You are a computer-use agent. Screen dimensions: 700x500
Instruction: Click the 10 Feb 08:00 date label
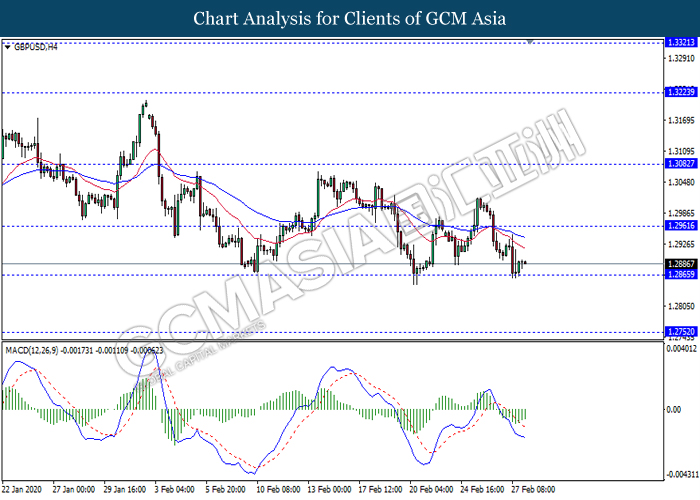point(278,489)
